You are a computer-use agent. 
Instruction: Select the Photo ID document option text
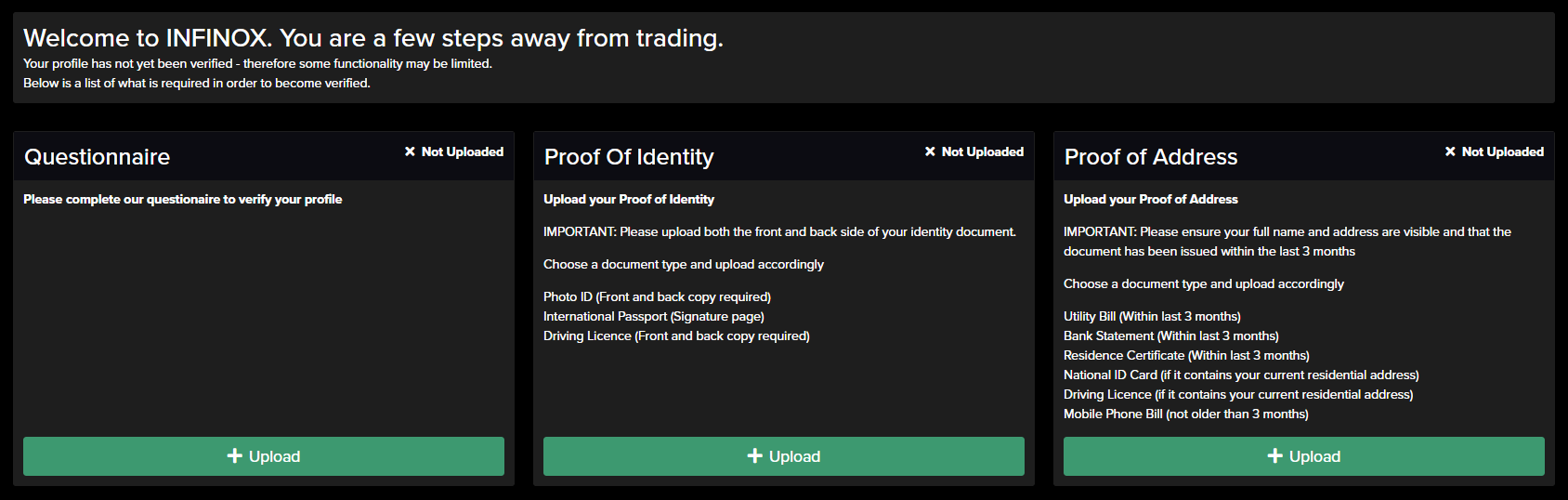pos(657,296)
